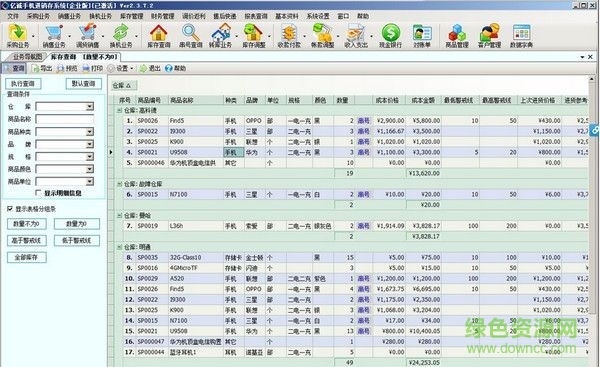Click SP0022 cell in row 2

[x=152, y=131]
